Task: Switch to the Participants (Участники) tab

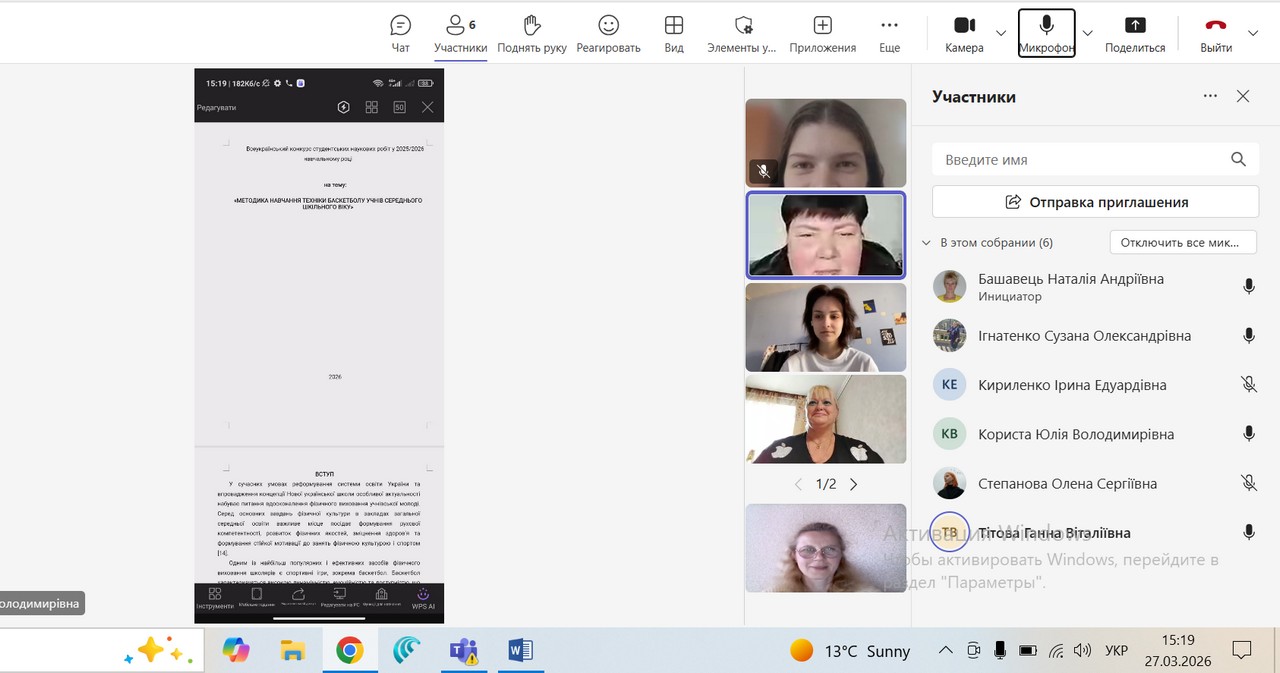Action: (x=461, y=33)
